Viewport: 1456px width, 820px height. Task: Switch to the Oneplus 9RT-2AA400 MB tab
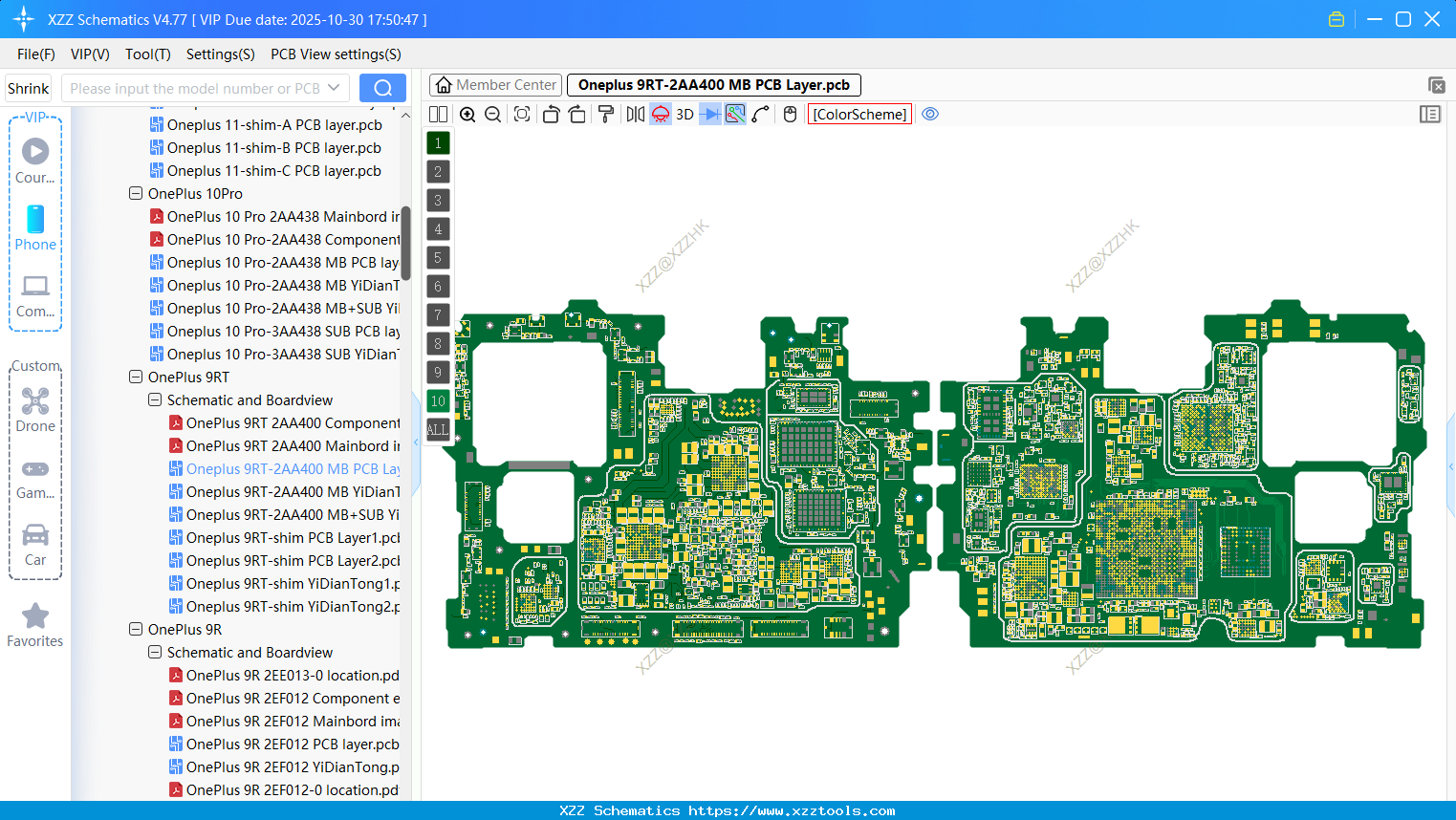point(712,84)
